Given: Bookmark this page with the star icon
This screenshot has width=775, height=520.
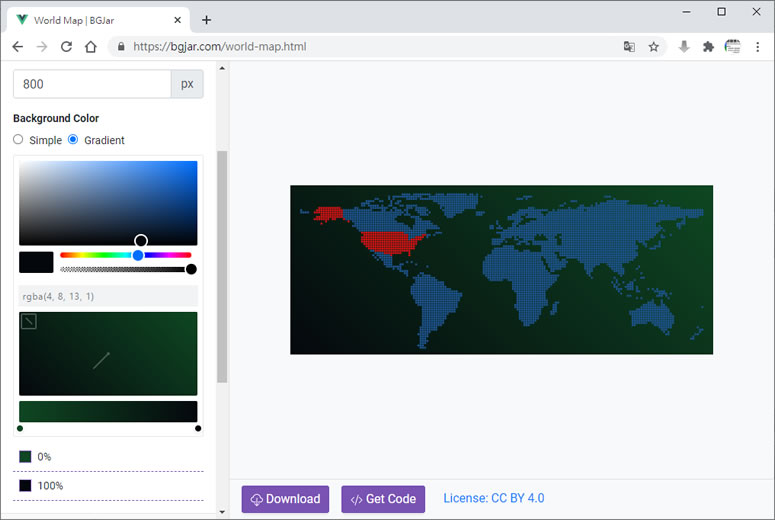Looking at the screenshot, I should point(653,47).
